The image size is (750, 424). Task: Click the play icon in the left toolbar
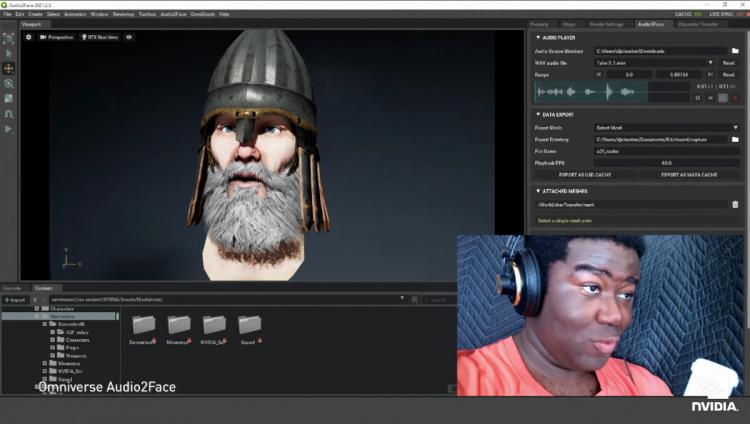(x=9, y=129)
